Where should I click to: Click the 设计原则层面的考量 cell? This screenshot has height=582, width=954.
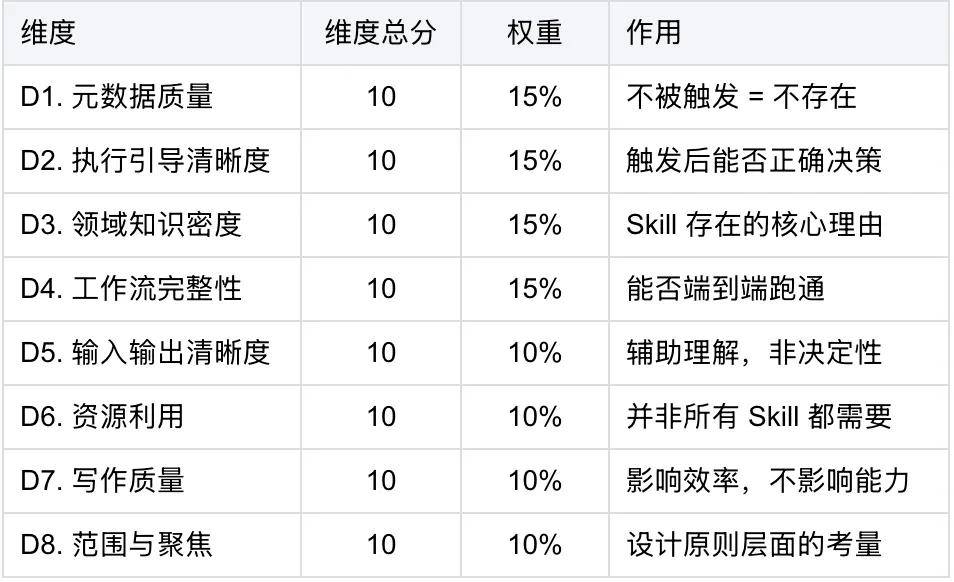pyautogui.click(x=779, y=545)
